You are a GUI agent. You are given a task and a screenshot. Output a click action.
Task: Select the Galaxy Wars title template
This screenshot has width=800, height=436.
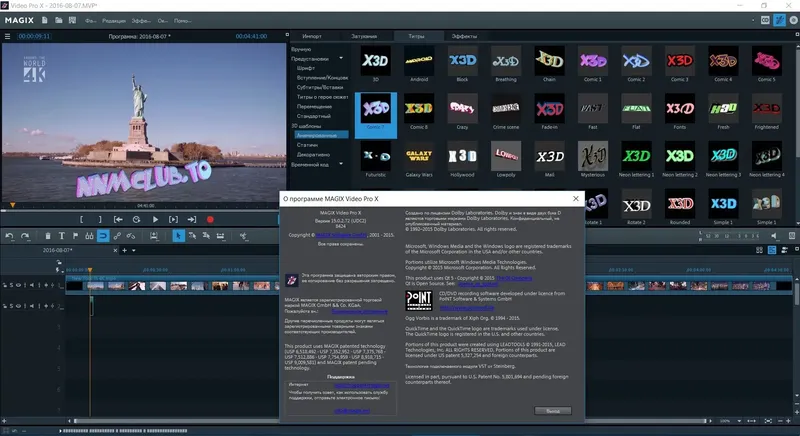click(419, 160)
